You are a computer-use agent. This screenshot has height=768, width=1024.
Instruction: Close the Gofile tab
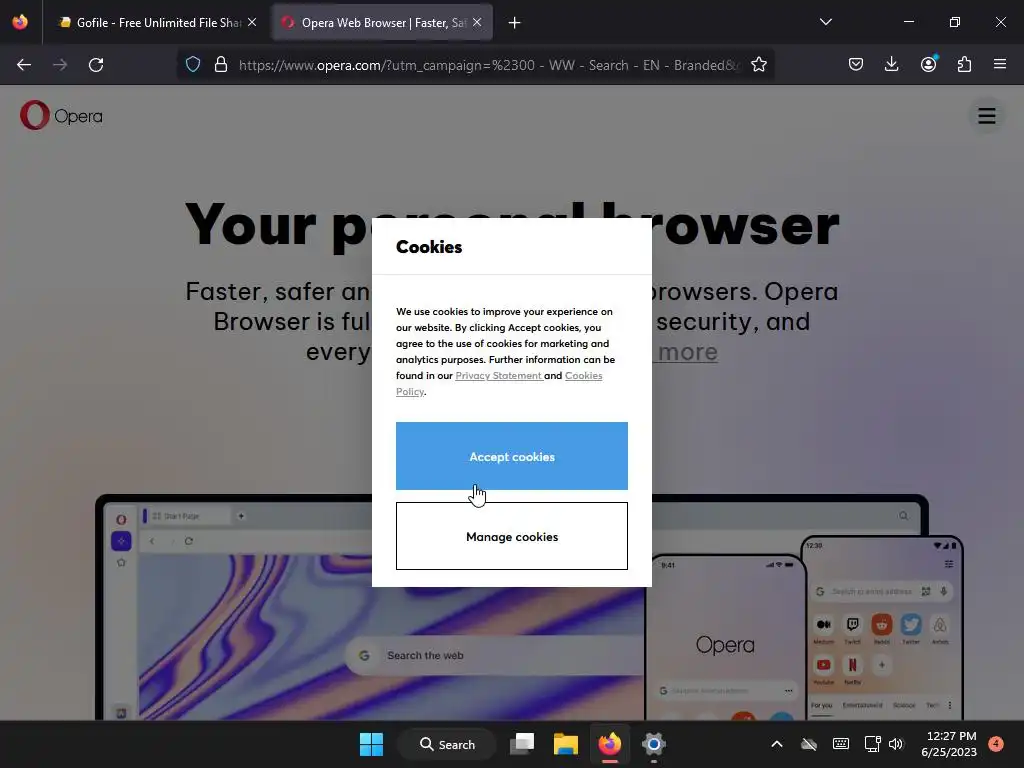click(x=252, y=23)
